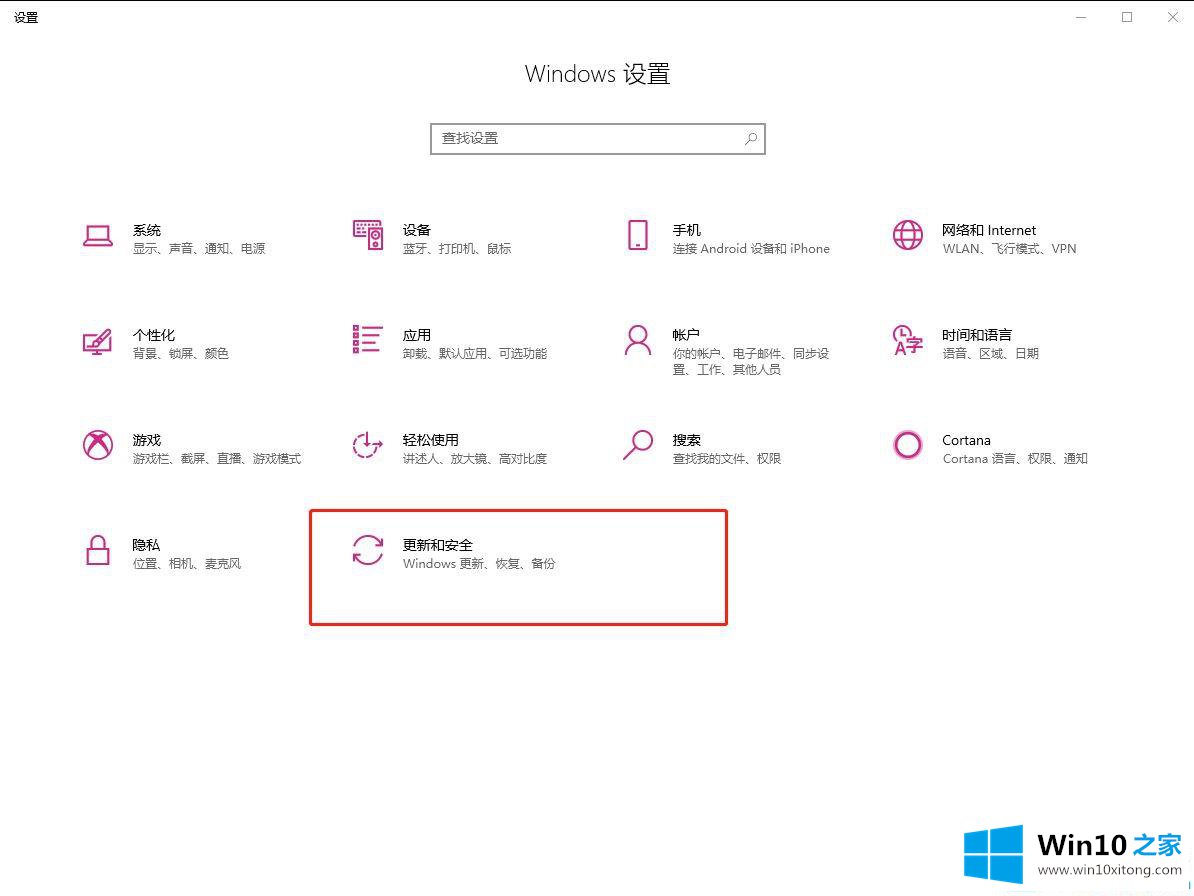Select the 搜索 category title
The width and height of the screenshot is (1194, 896).
(686, 440)
